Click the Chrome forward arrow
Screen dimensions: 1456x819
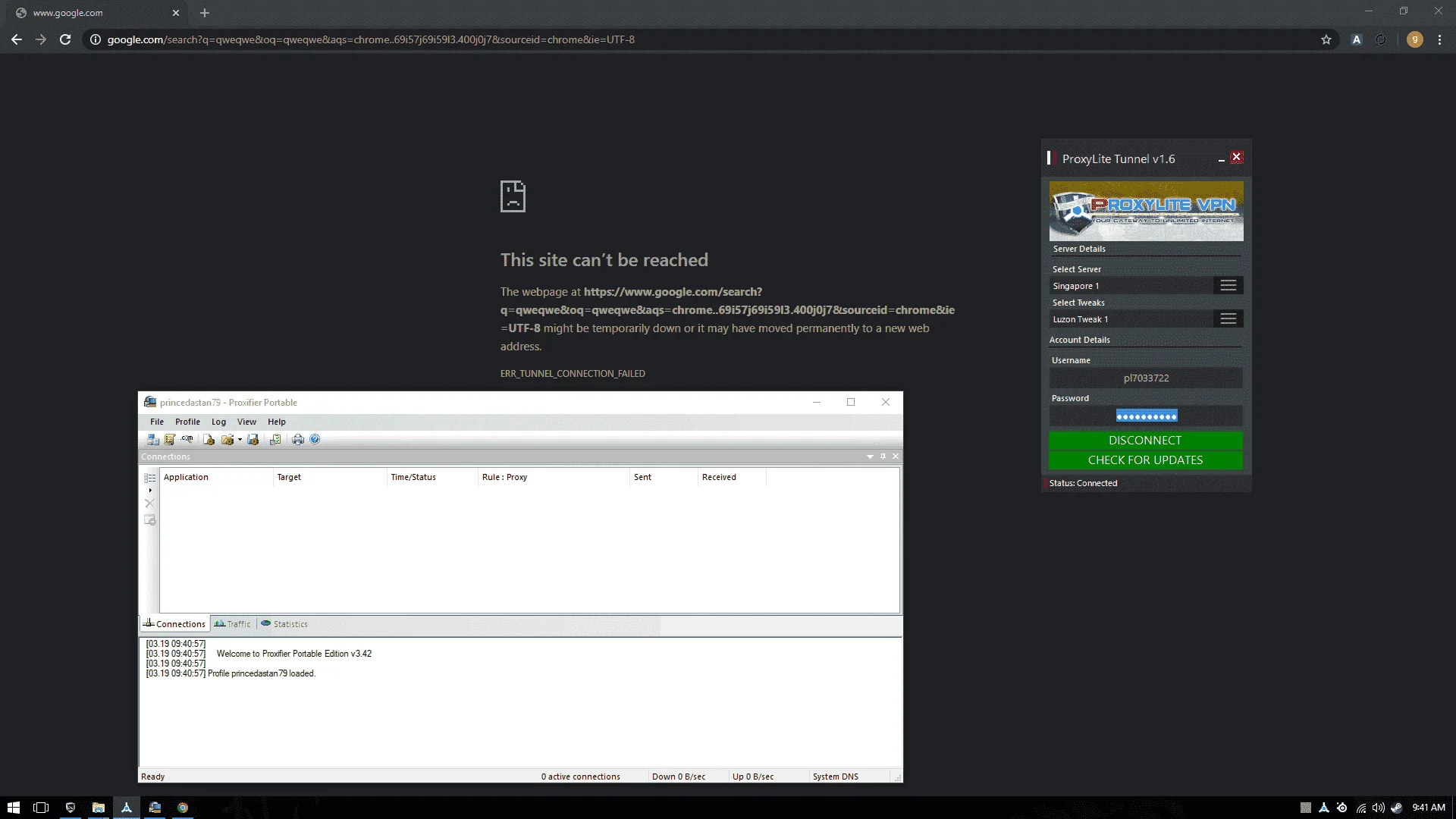point(41,39)
